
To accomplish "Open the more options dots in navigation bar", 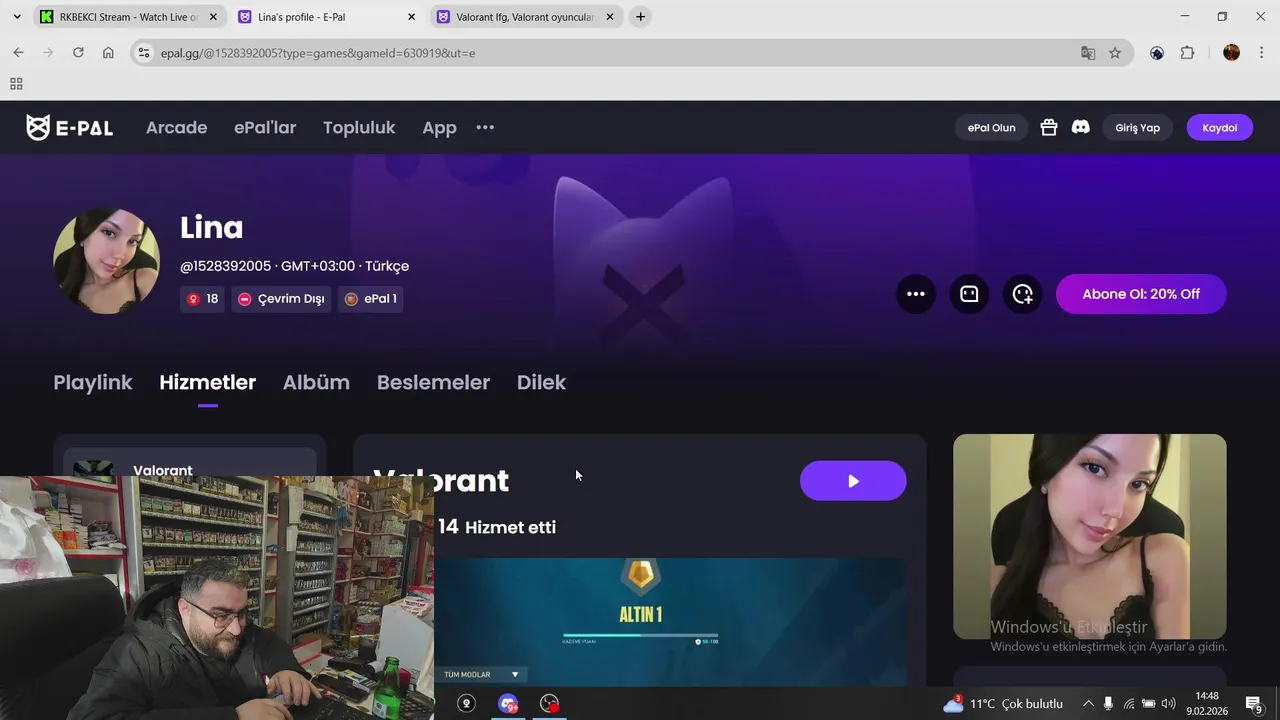I will point(485,128).
